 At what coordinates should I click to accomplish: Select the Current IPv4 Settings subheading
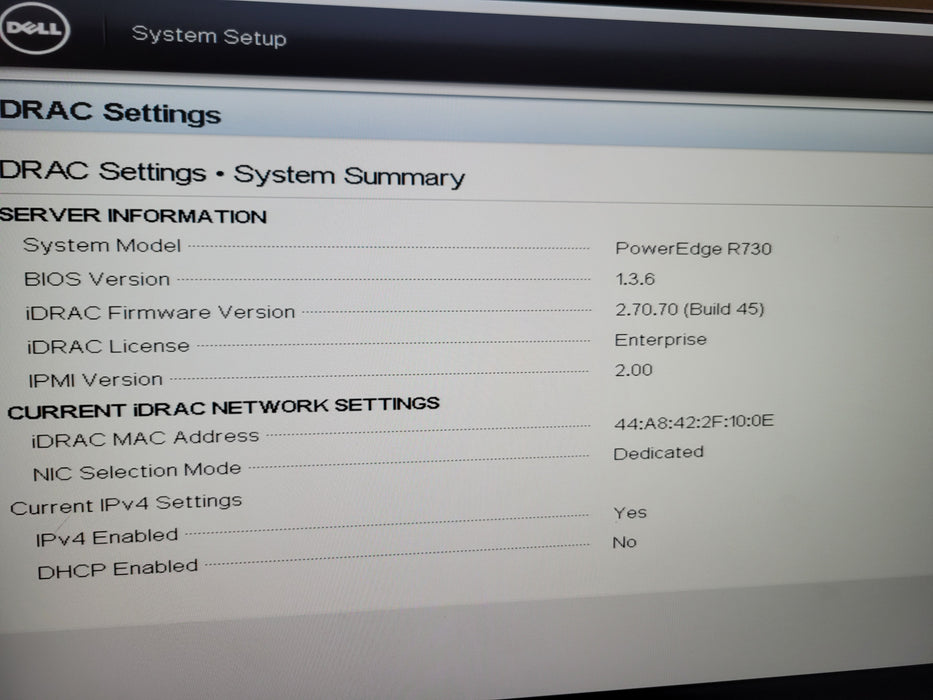coord(126,504)
